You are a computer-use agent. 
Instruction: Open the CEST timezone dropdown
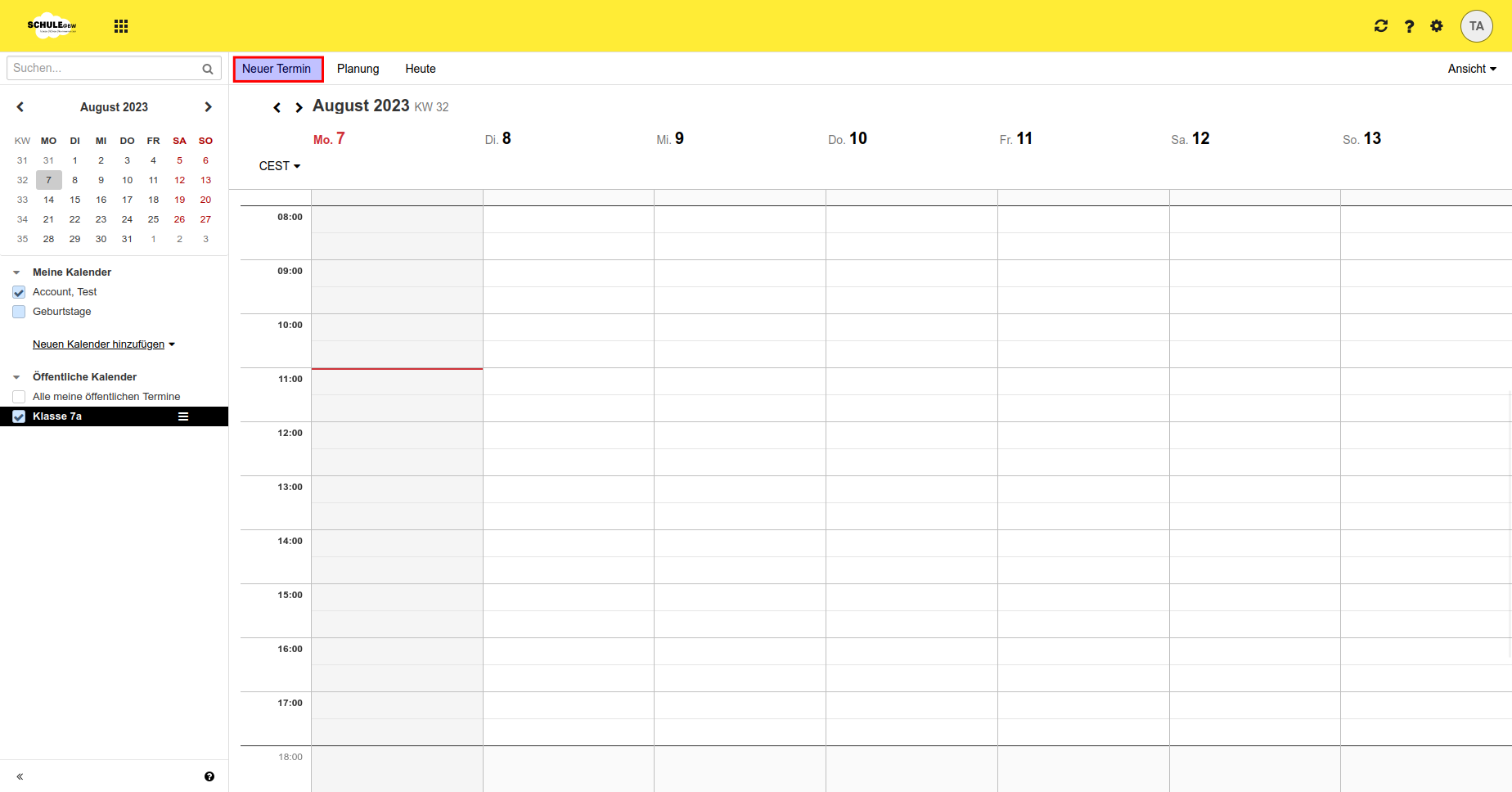tap(279, 166)
